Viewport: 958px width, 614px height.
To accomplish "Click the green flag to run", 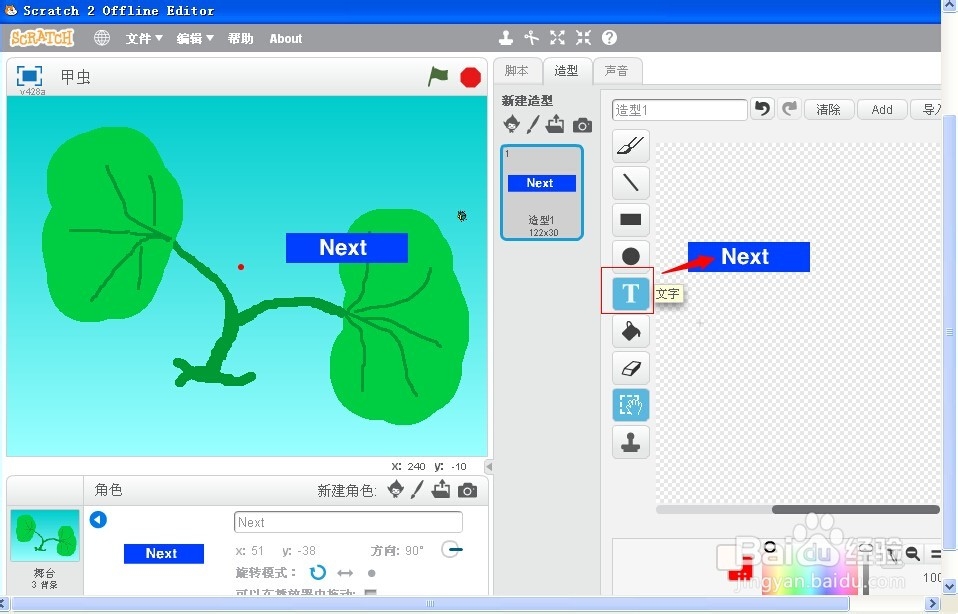I will point(437,77).
